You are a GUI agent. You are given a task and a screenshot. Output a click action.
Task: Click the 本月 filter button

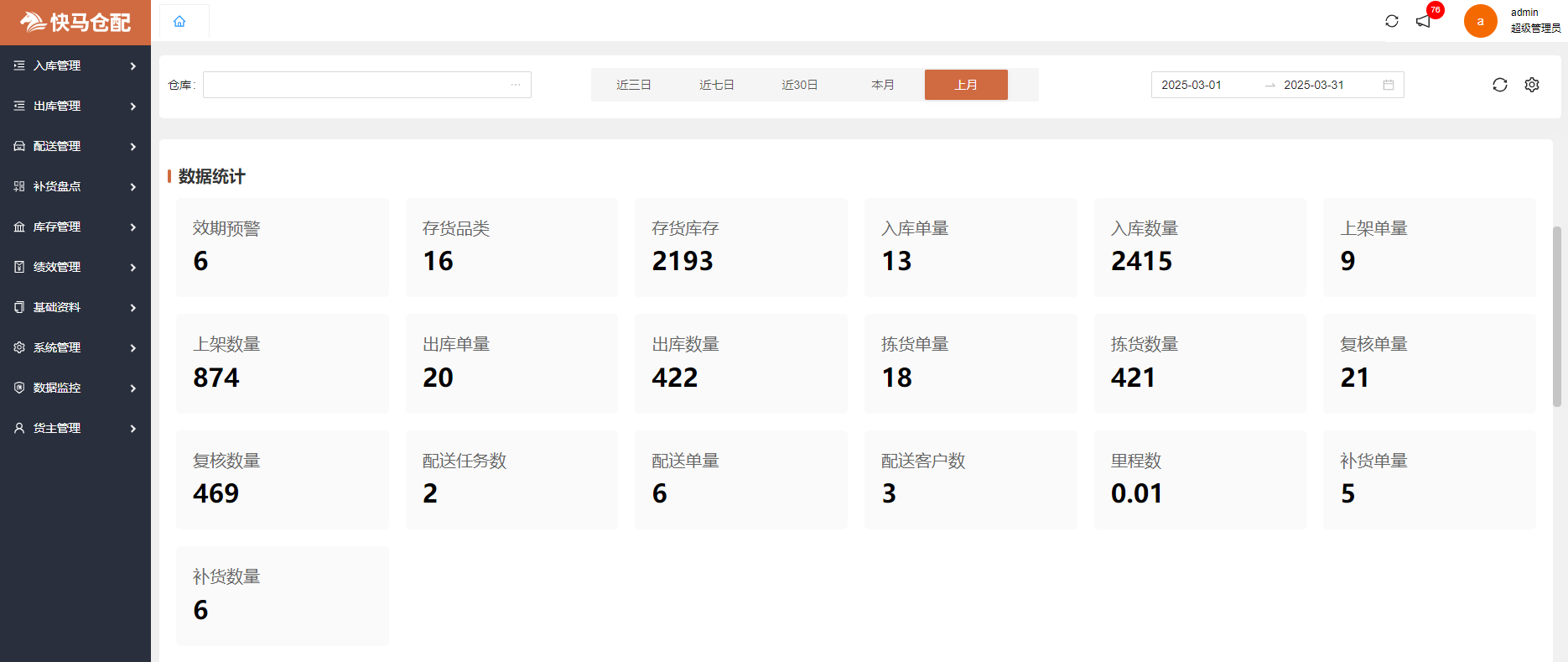pos(882,85)
